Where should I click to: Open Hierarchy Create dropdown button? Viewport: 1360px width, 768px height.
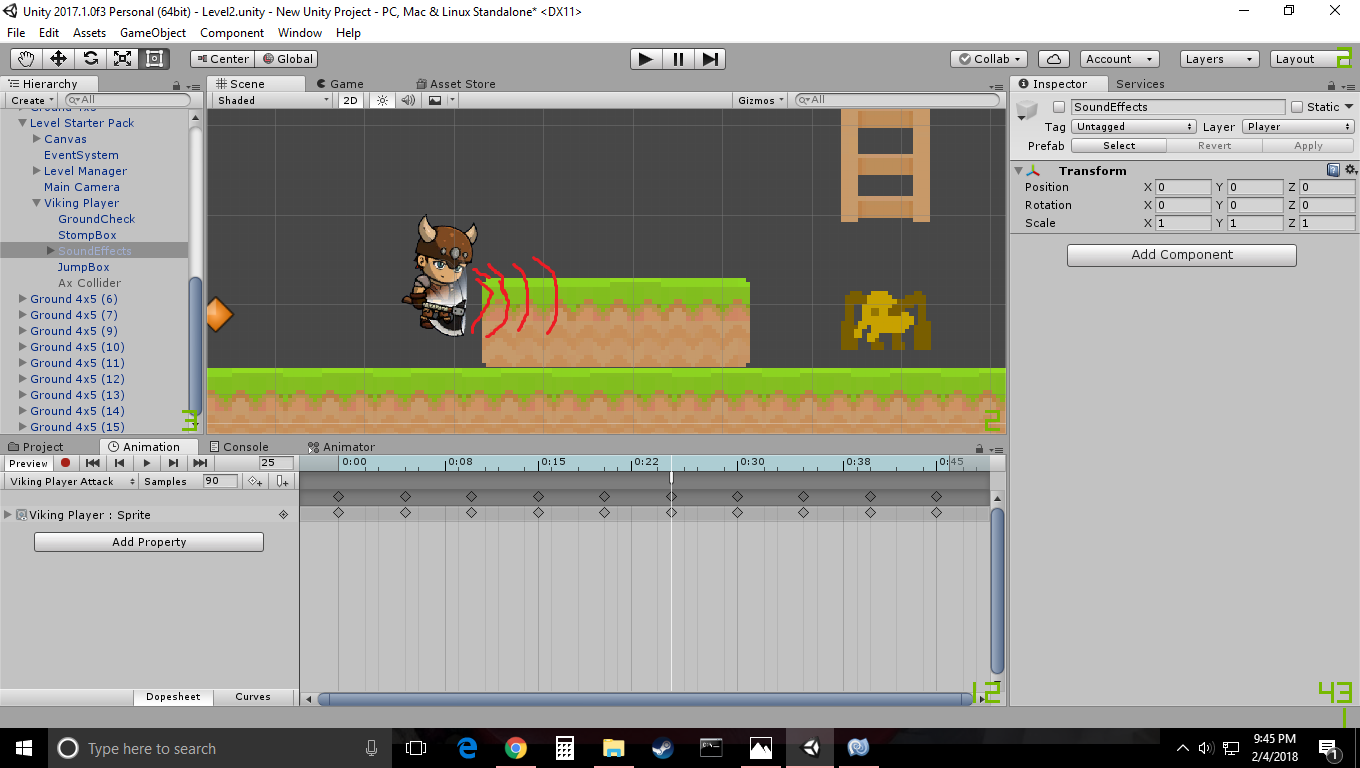[x=31, y=100]
